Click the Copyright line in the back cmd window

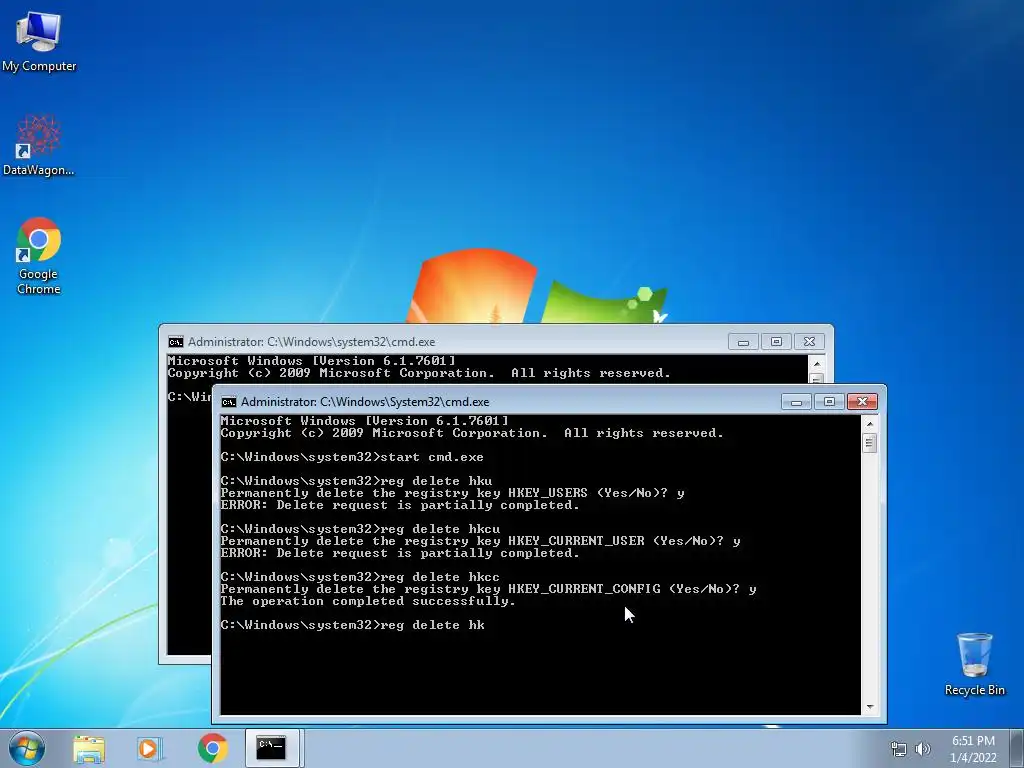coord(419,373)
